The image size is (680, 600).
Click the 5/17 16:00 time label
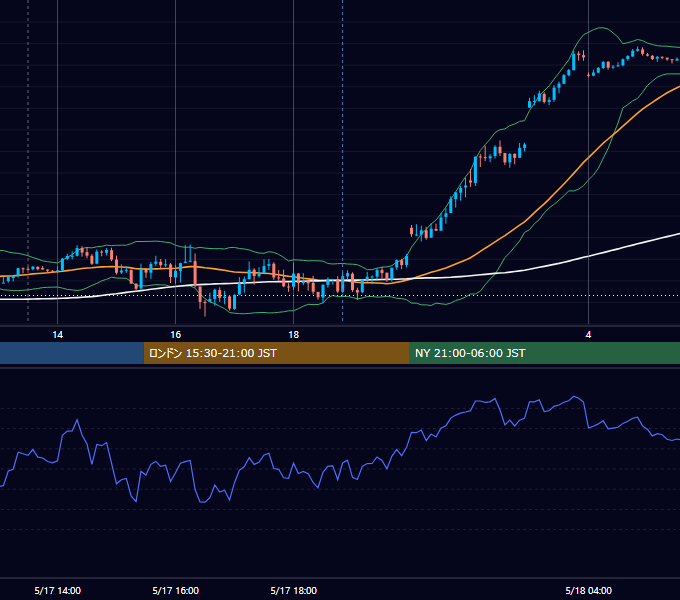coord(176,590)
